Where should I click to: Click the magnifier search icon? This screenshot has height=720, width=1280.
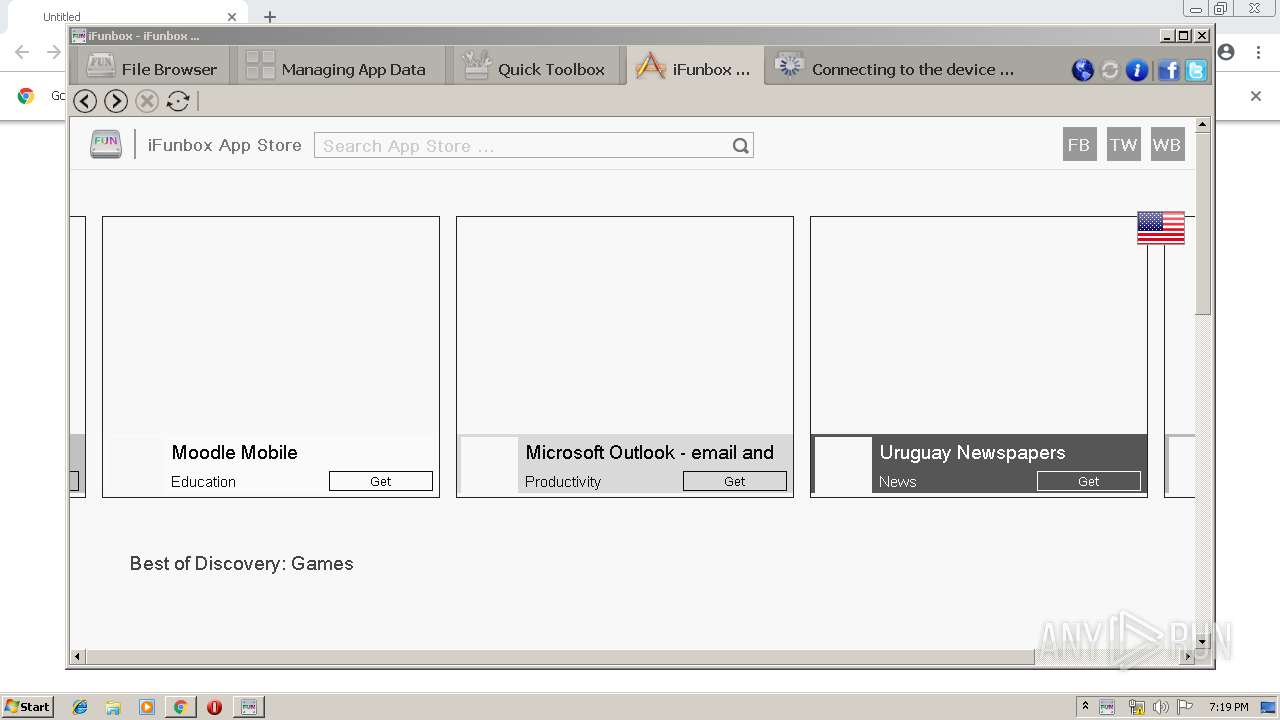pos(740,146)
